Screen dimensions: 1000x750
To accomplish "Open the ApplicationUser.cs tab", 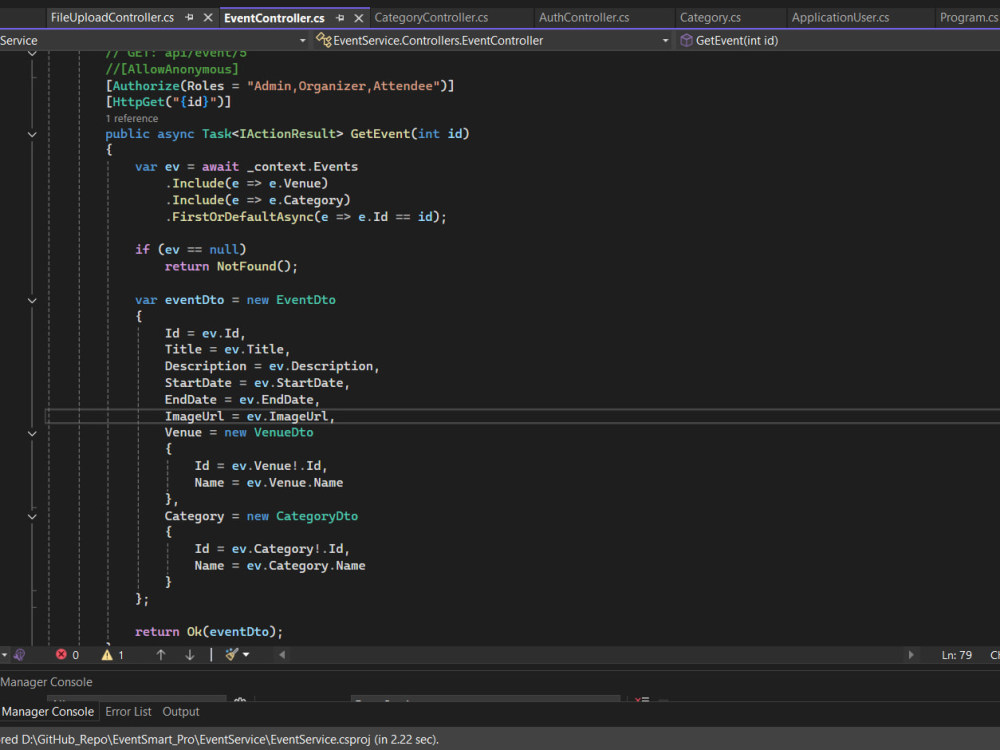I will click(840, 18).
